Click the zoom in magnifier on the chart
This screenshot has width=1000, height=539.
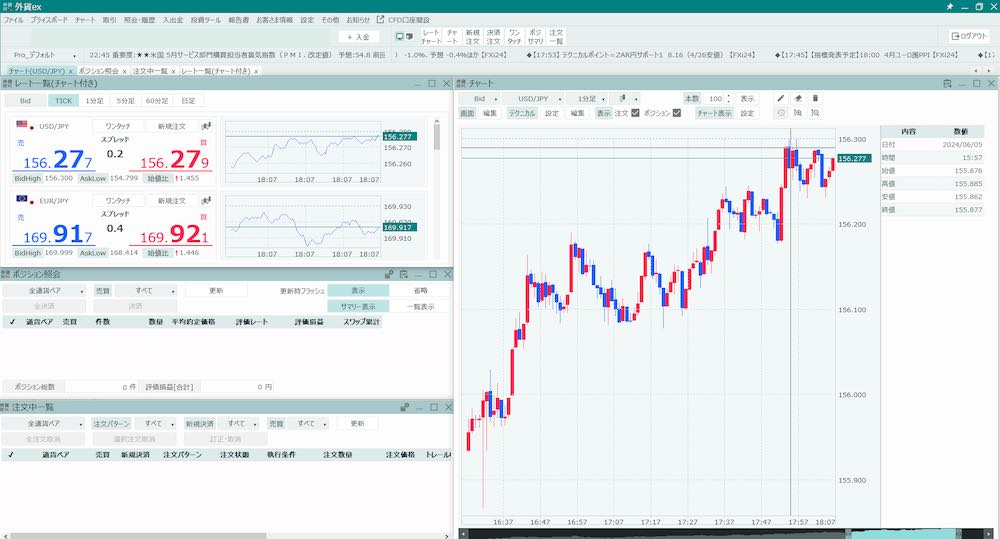point(798,113)
